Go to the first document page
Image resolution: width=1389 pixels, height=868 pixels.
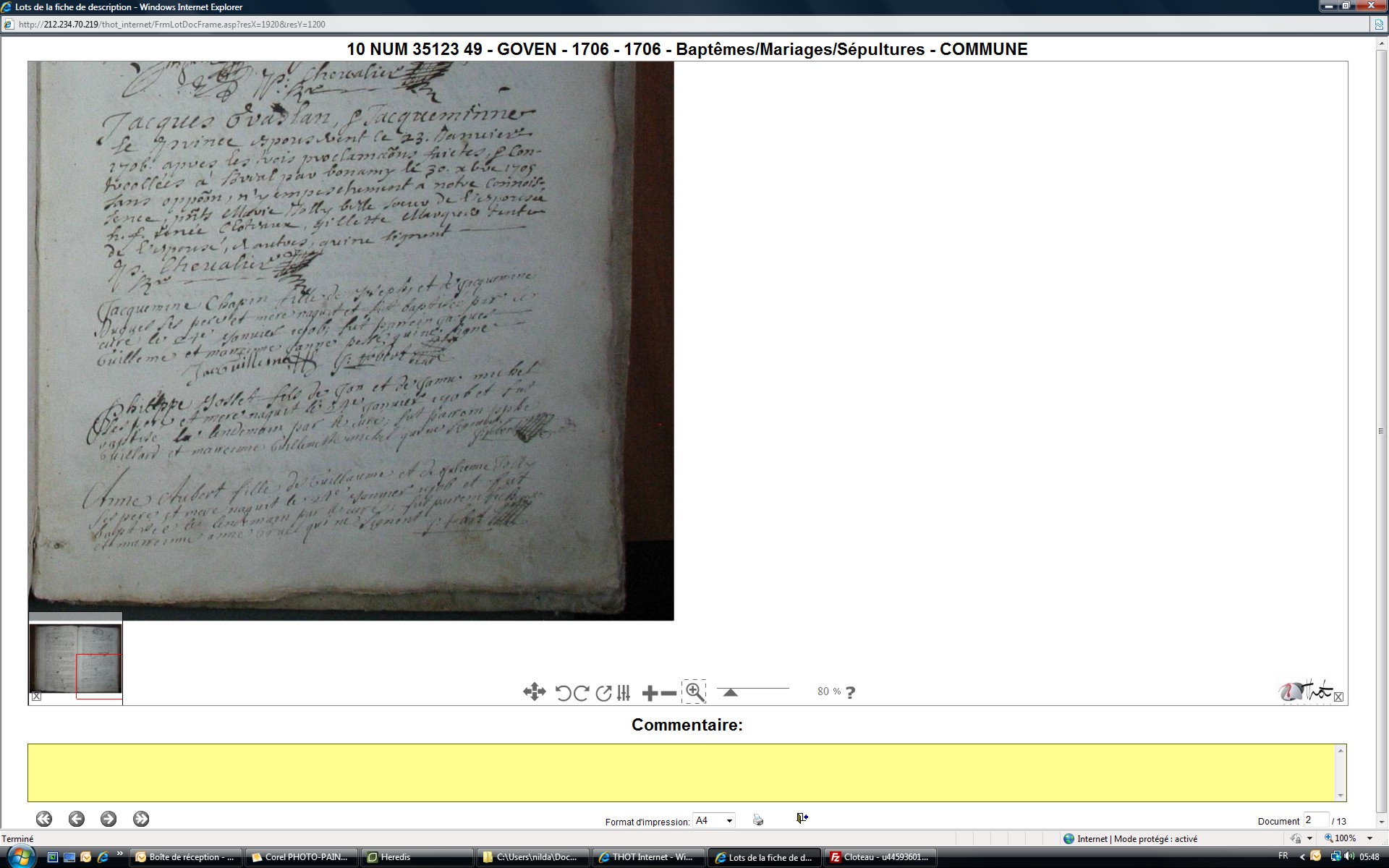pos(44,819)
